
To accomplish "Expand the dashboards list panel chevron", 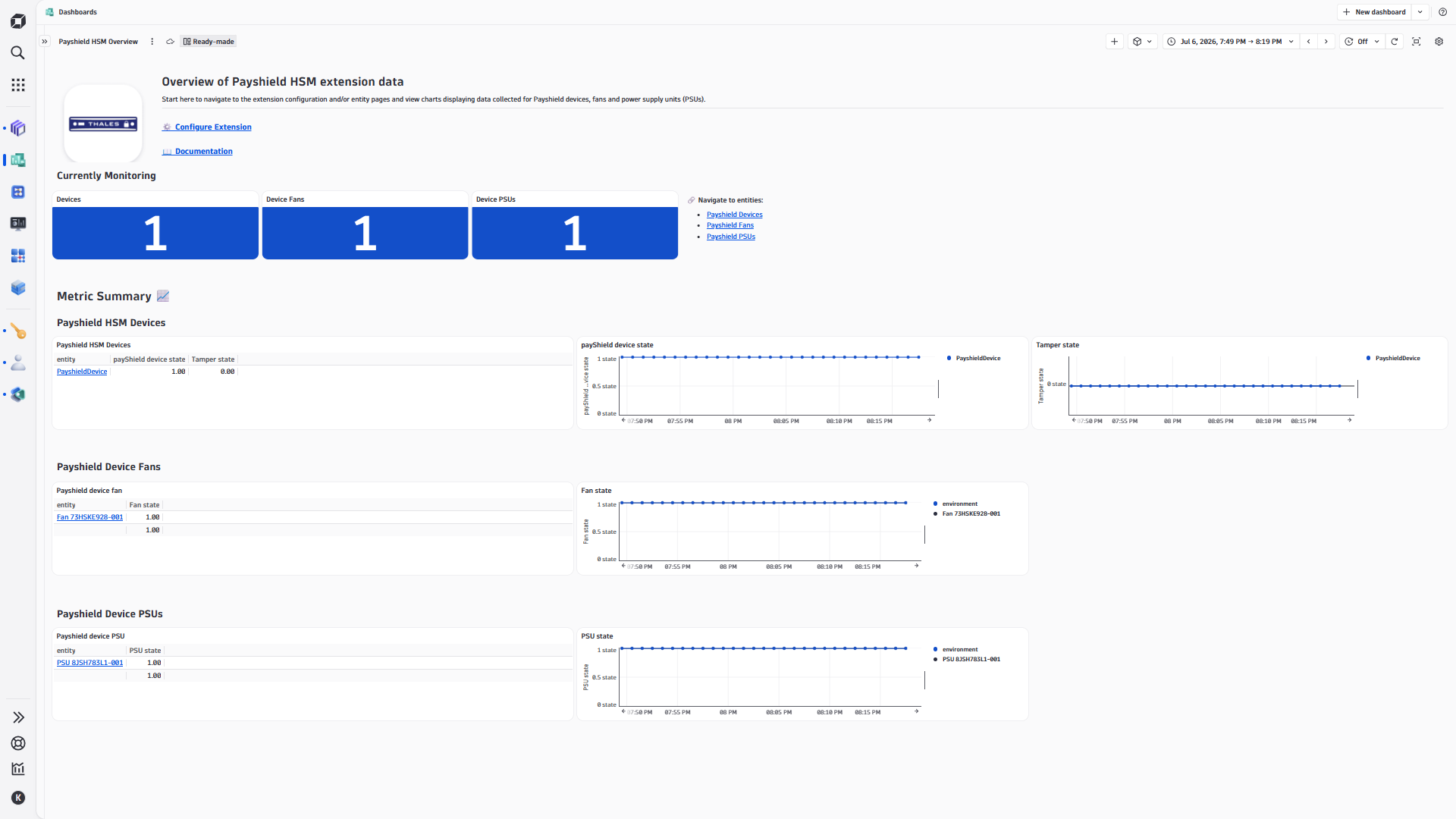I will click(x=45, y=42).
